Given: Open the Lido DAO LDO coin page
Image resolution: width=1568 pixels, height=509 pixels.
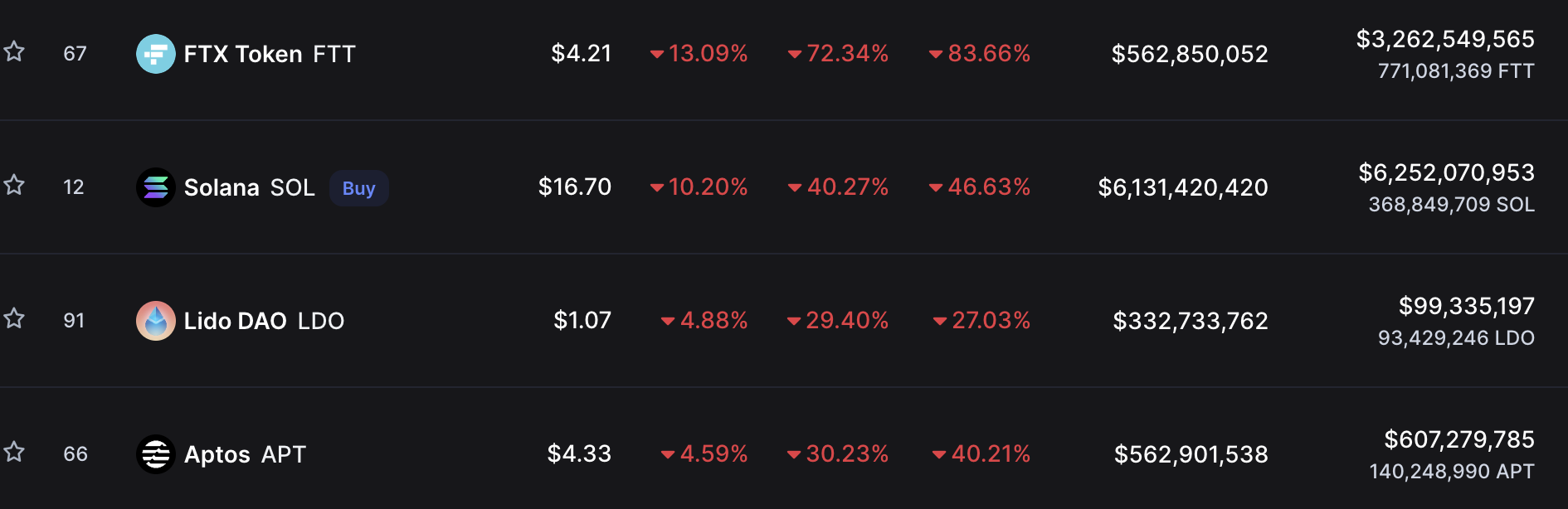Looking at the screenshot, I should [x=264, y=321].
